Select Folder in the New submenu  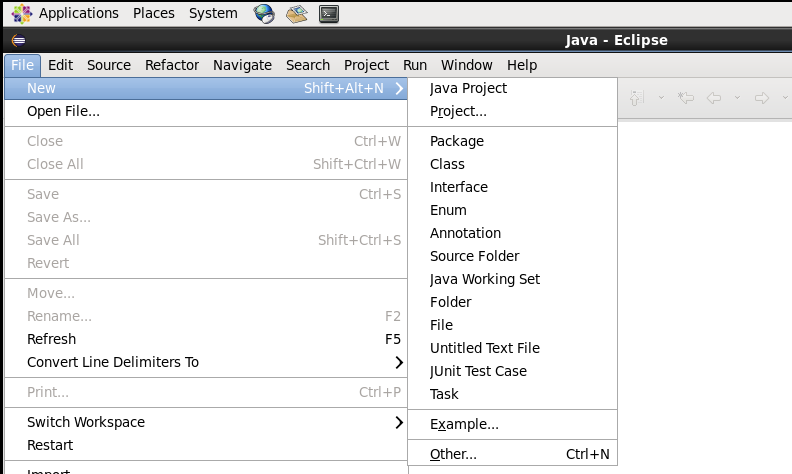click(x=513, y=302)
